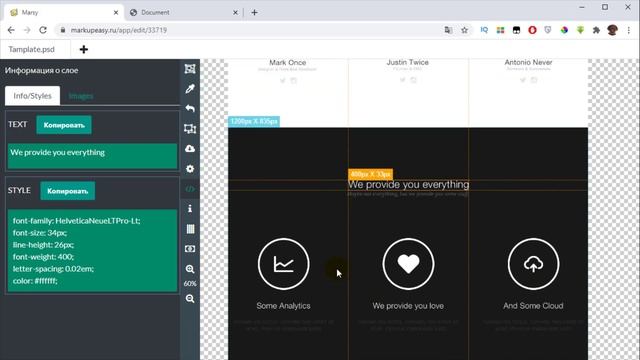Click the cloud upload circle icon on canvas

[533, 264]
